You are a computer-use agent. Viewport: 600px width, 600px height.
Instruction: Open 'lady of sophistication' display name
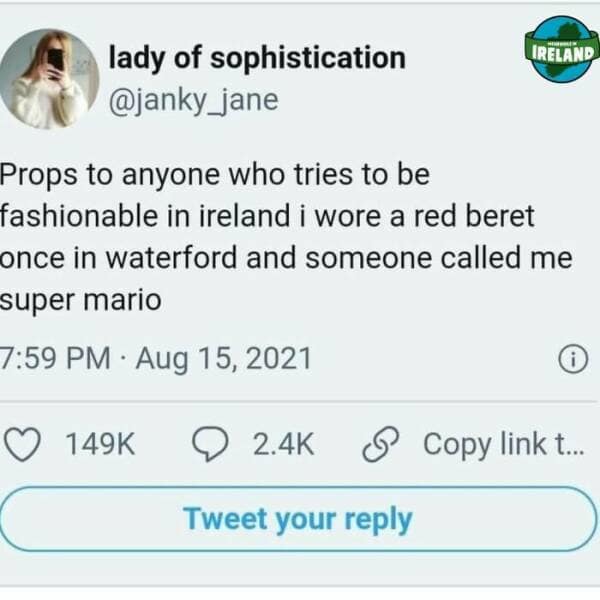point(257,58)
